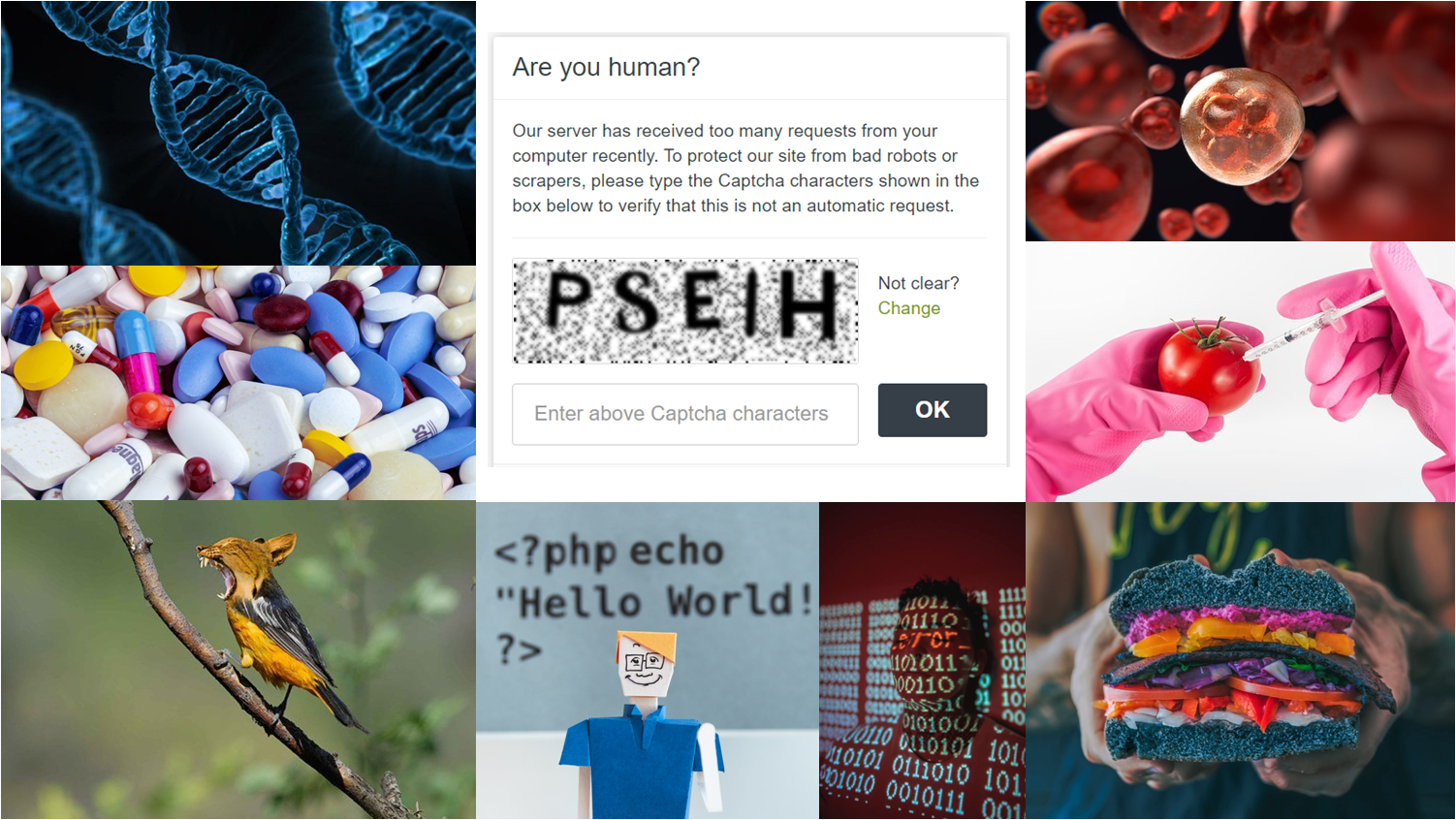Select the tomato injection photo

(x=1240, y=371)
